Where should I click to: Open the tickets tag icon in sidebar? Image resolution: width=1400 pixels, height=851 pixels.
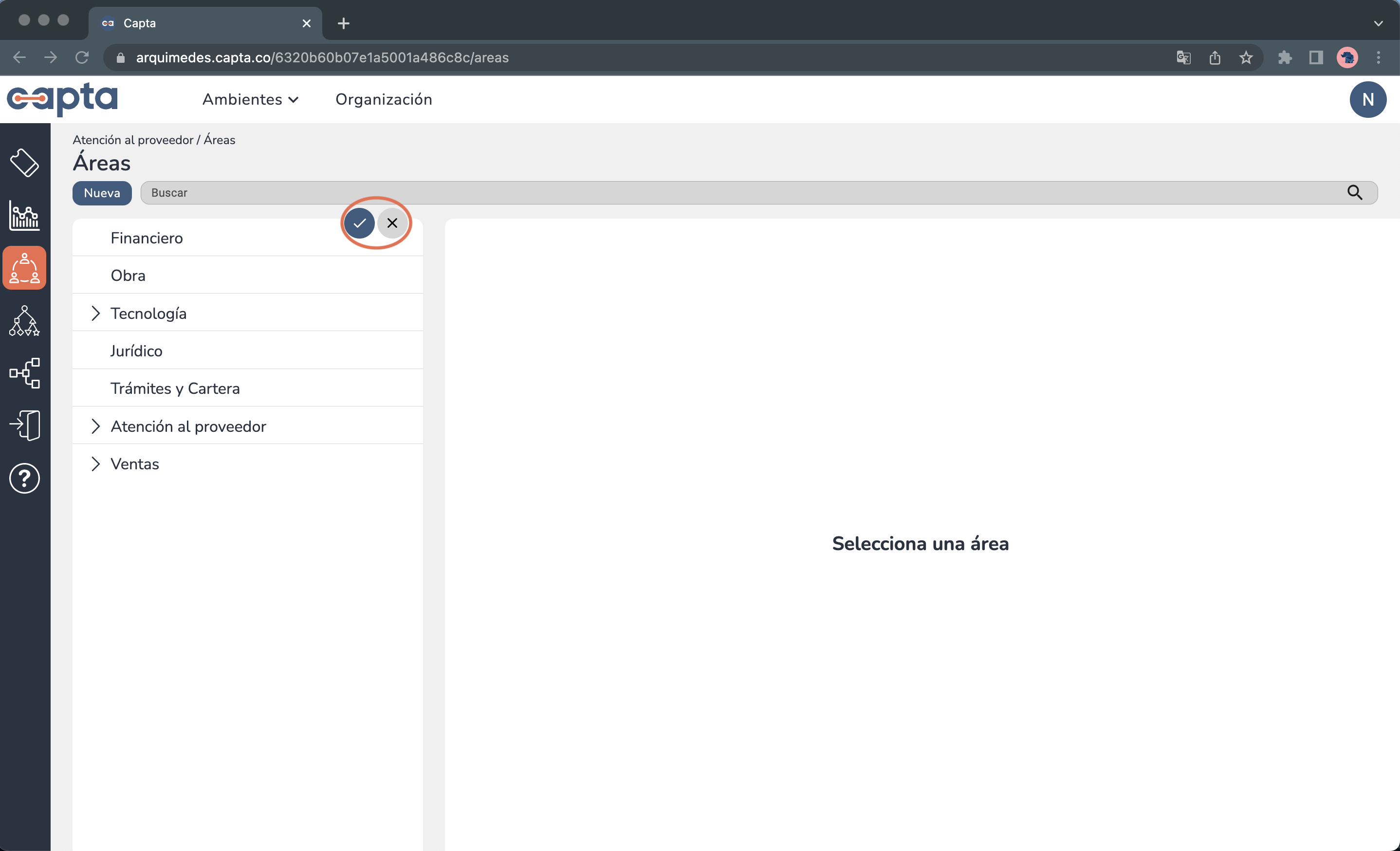click(x=24, y=163)
